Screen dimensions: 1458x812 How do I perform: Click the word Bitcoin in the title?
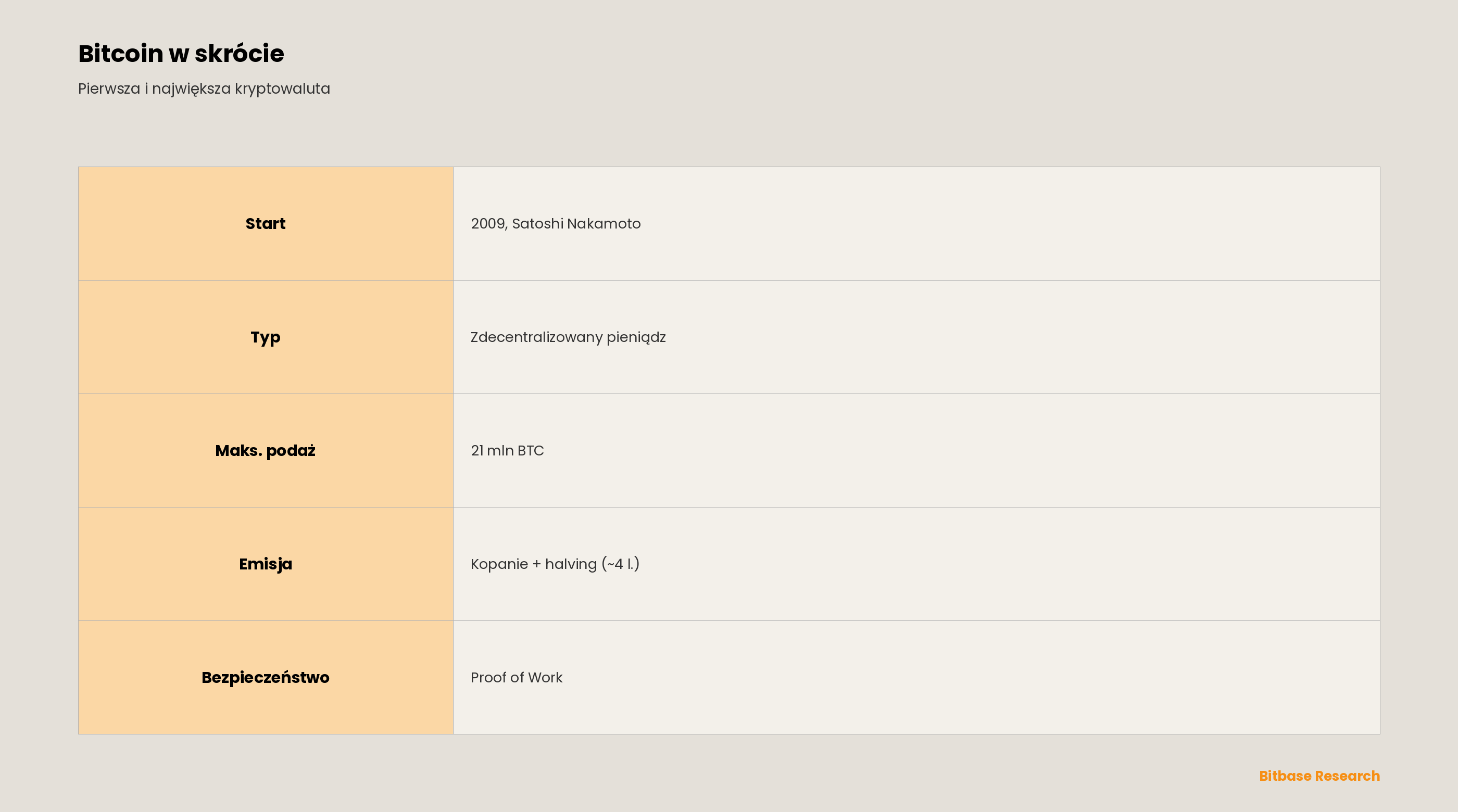(x=121, y=54)
